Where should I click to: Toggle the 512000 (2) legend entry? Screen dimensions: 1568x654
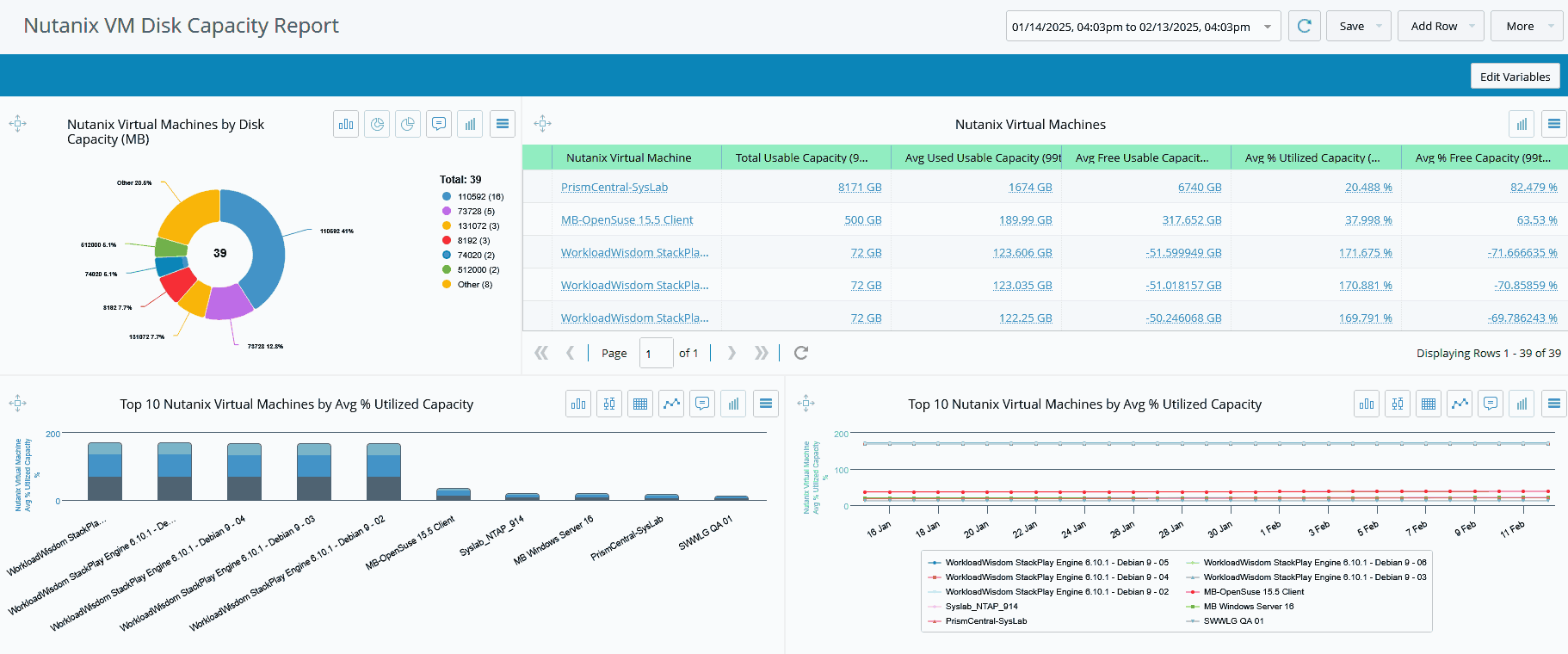coord(471,269)
